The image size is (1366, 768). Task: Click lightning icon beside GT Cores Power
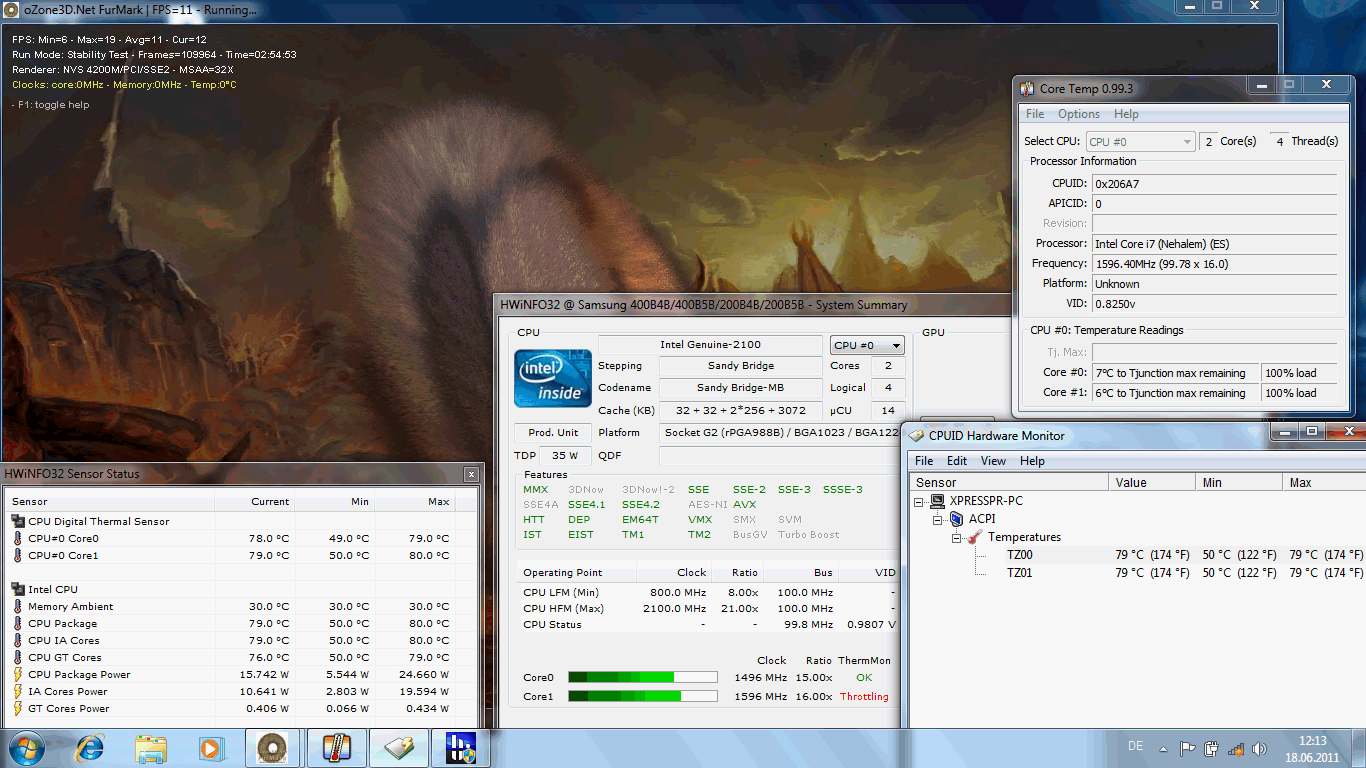(18, 708)
